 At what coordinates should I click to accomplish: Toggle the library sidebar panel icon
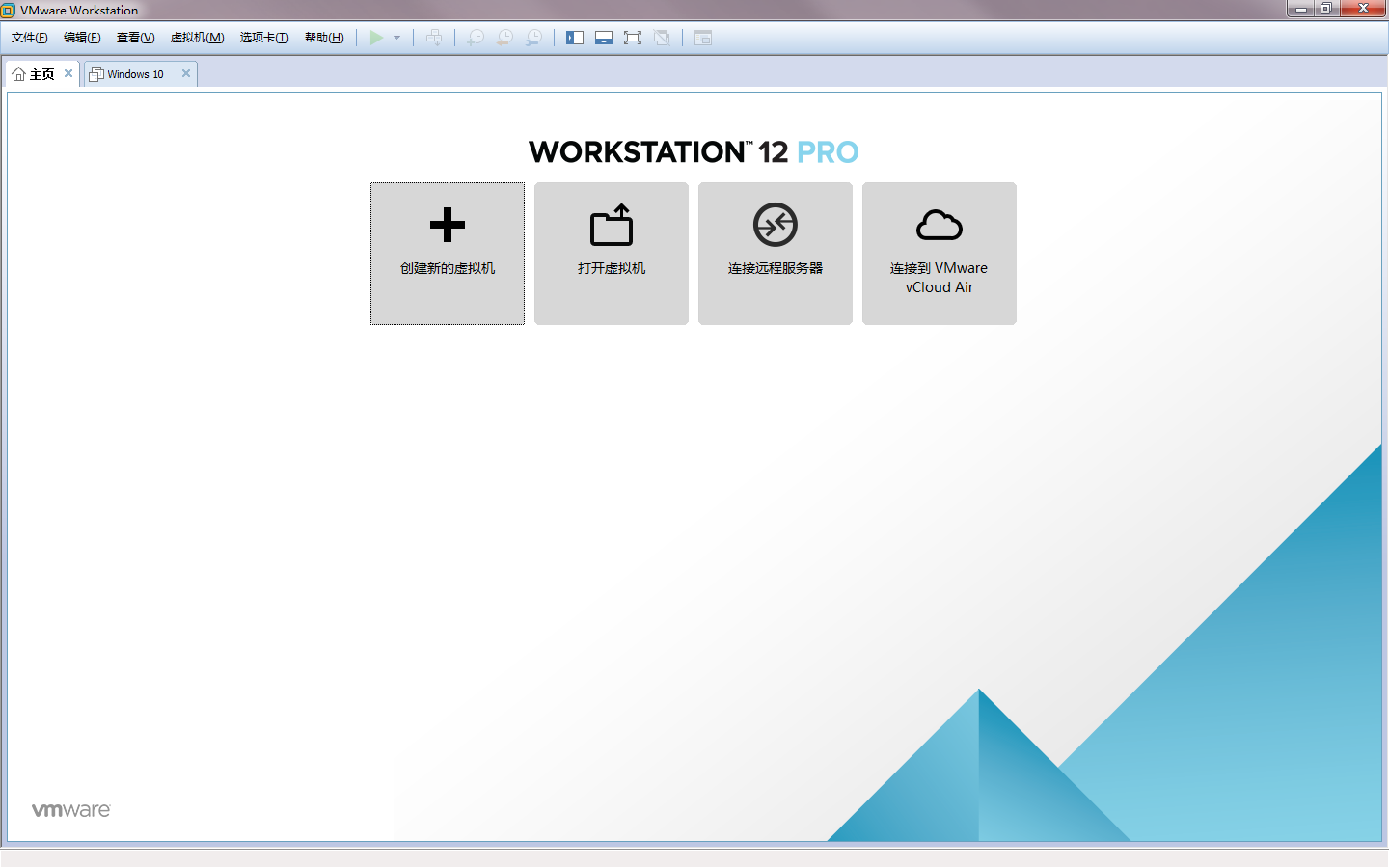tap(575, 38)
